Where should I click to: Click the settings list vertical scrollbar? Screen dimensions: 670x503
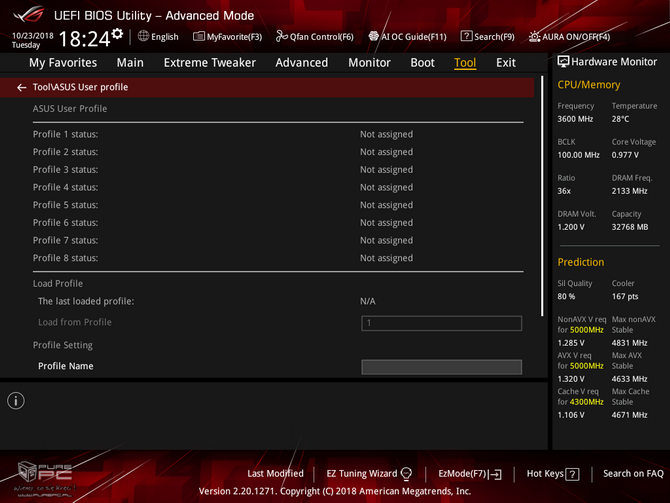pyautogui.click(x=542, y=196)
